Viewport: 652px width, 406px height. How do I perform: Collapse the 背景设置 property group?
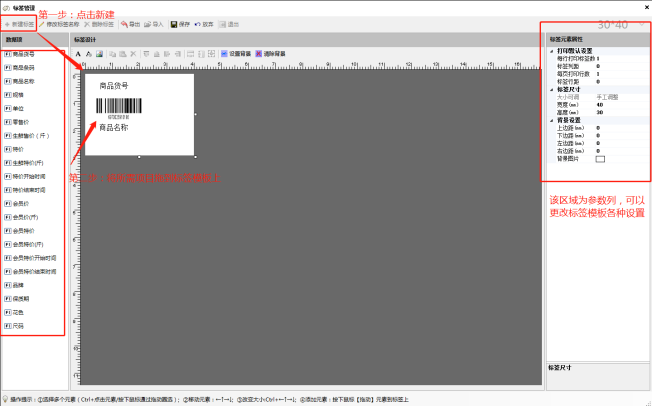click(x=552, y=121)
